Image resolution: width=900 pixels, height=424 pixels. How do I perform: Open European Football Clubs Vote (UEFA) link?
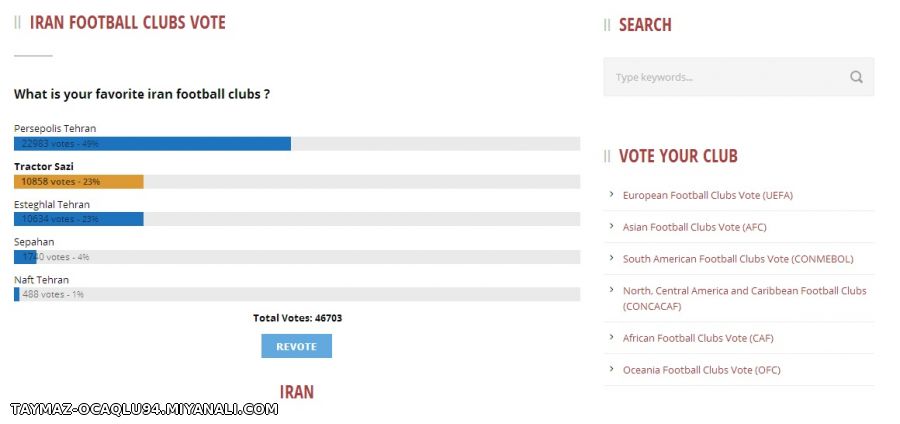708,195
